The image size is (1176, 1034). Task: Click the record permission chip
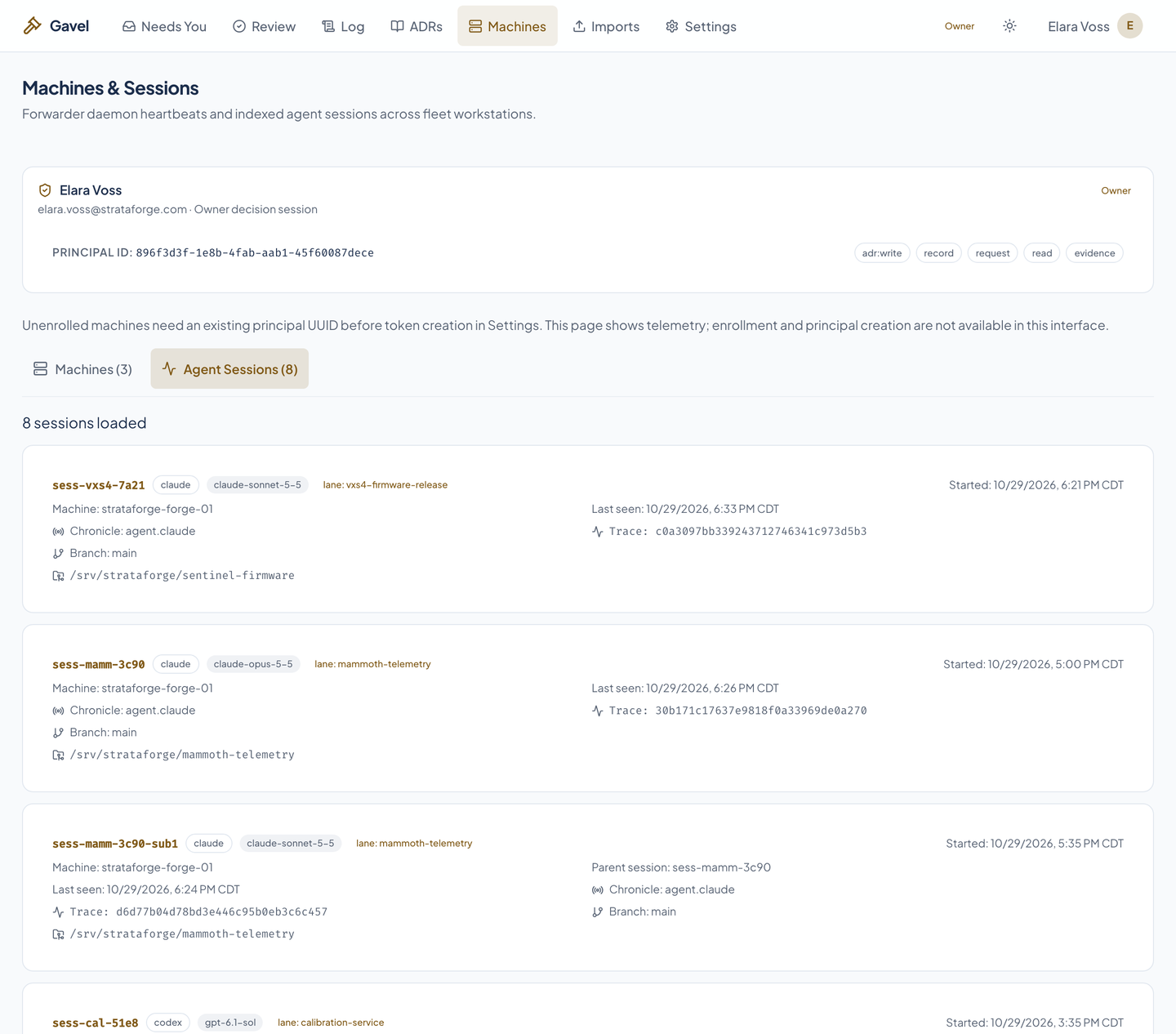tap(939, 253)
